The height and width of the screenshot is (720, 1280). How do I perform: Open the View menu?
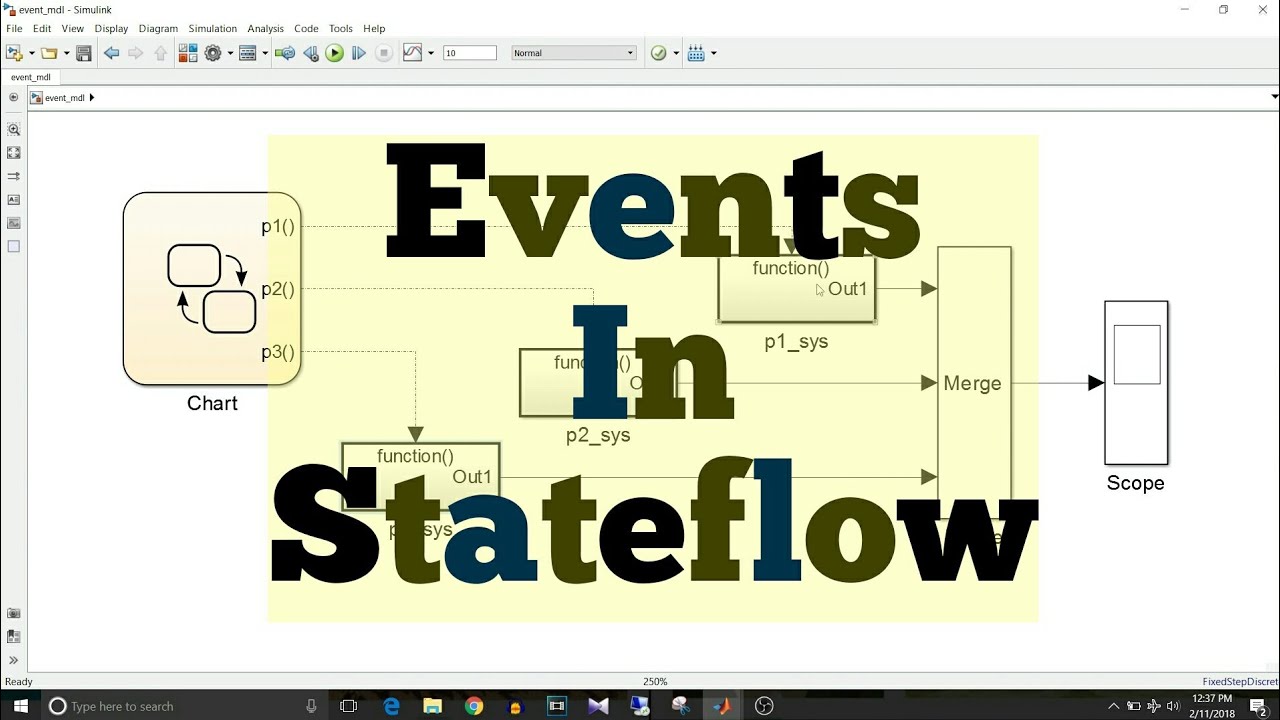click(72, 29)
